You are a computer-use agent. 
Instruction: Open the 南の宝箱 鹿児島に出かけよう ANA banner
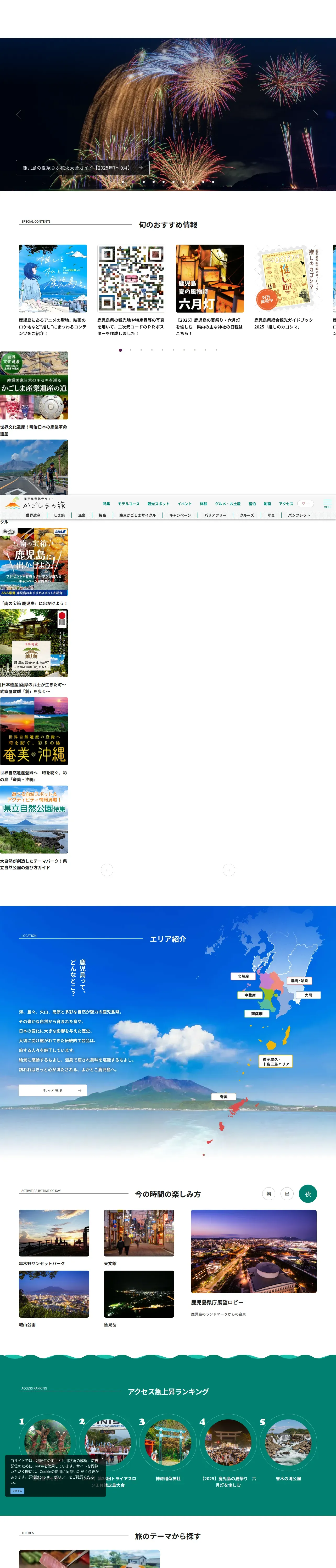click(x=34, y=562)
